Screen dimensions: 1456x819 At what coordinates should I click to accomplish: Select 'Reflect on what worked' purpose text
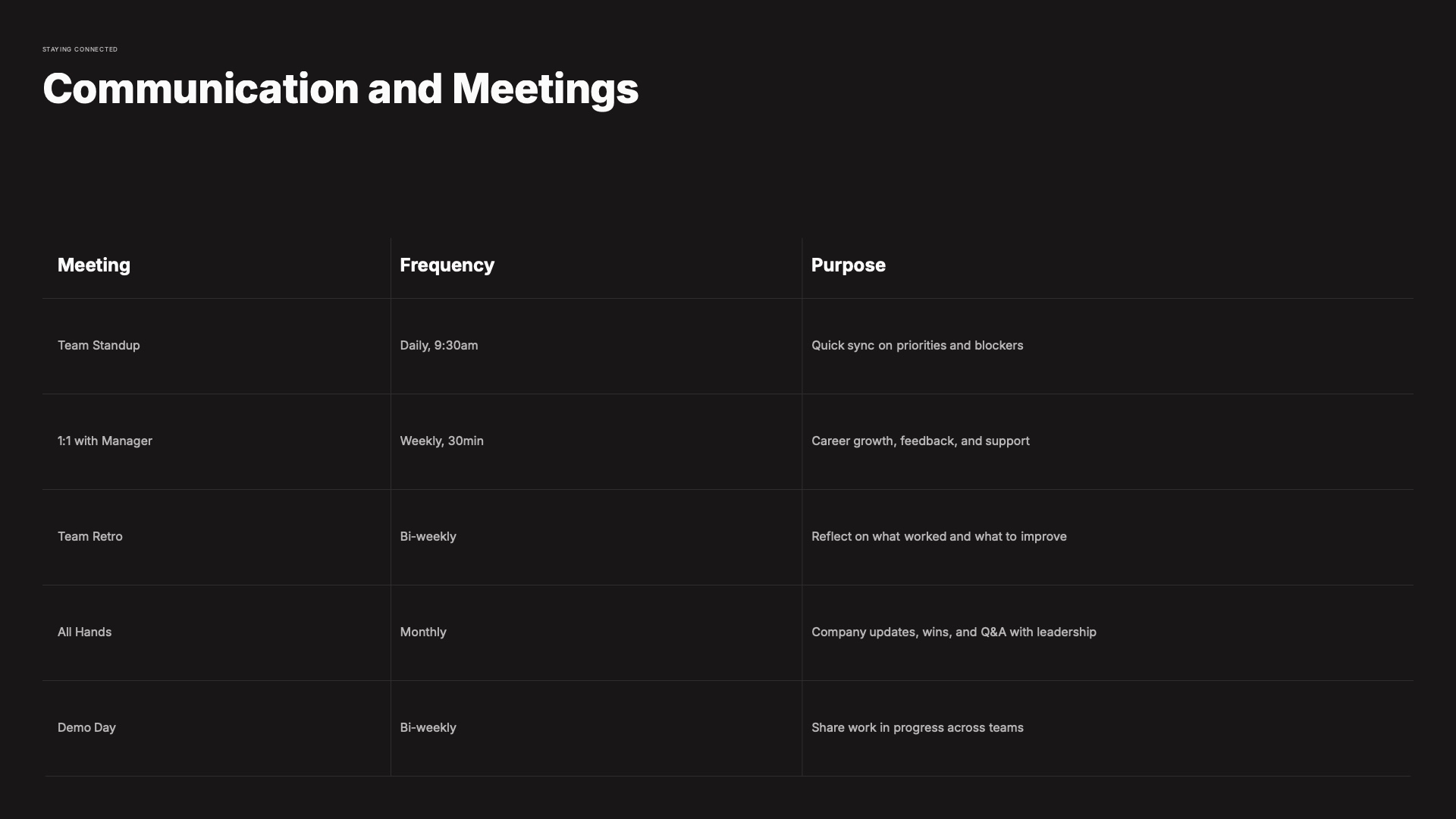point(938,537)
